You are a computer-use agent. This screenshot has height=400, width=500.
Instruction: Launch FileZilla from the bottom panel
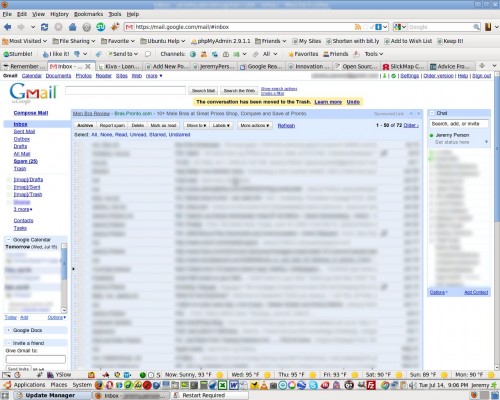371,385
